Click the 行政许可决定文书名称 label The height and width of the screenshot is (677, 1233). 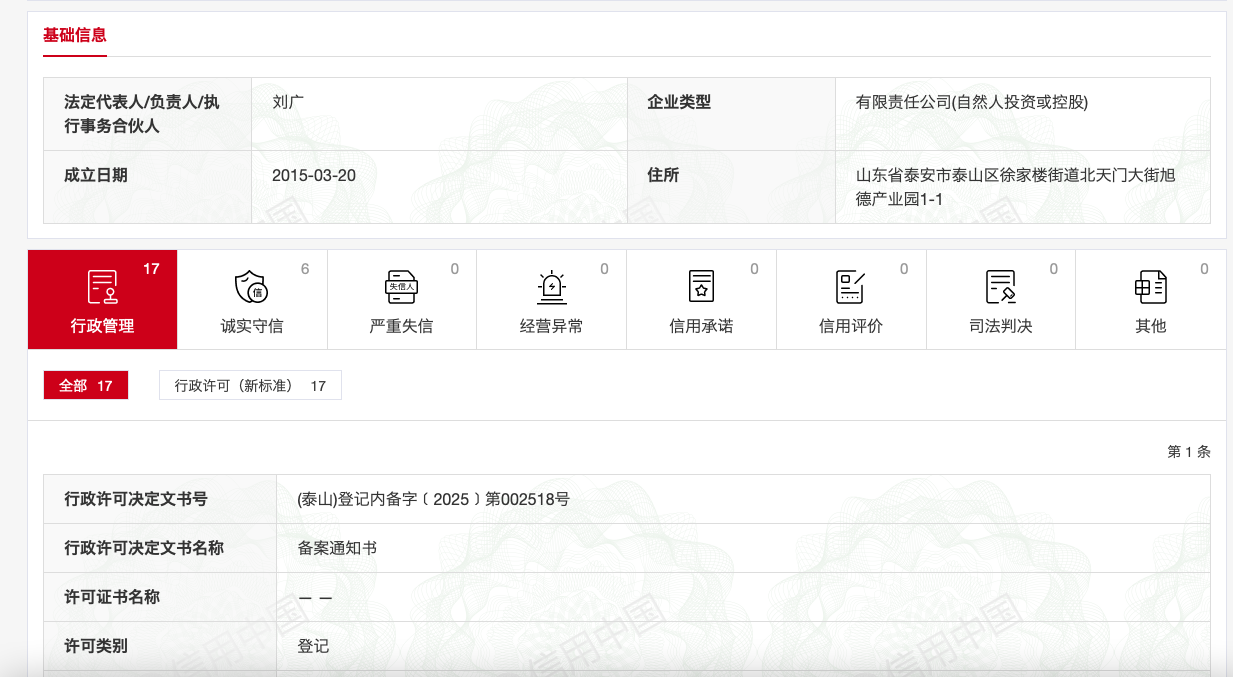(144, 548)
